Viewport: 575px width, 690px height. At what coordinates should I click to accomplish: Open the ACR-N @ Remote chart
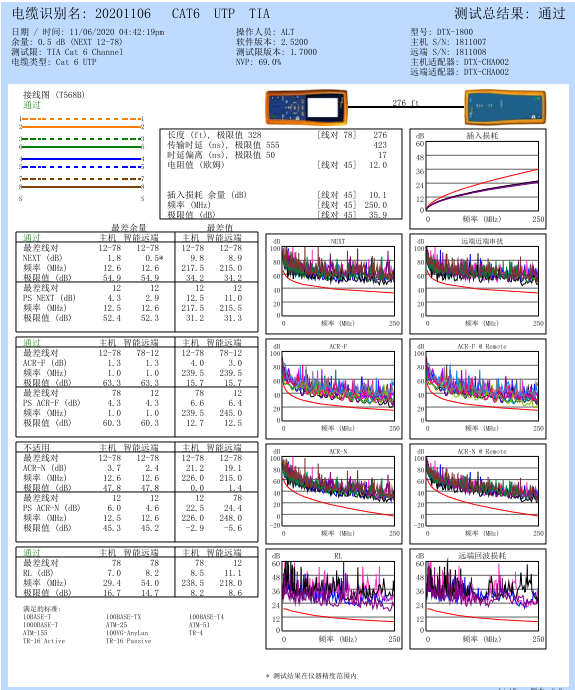click(x=478, y=493)
